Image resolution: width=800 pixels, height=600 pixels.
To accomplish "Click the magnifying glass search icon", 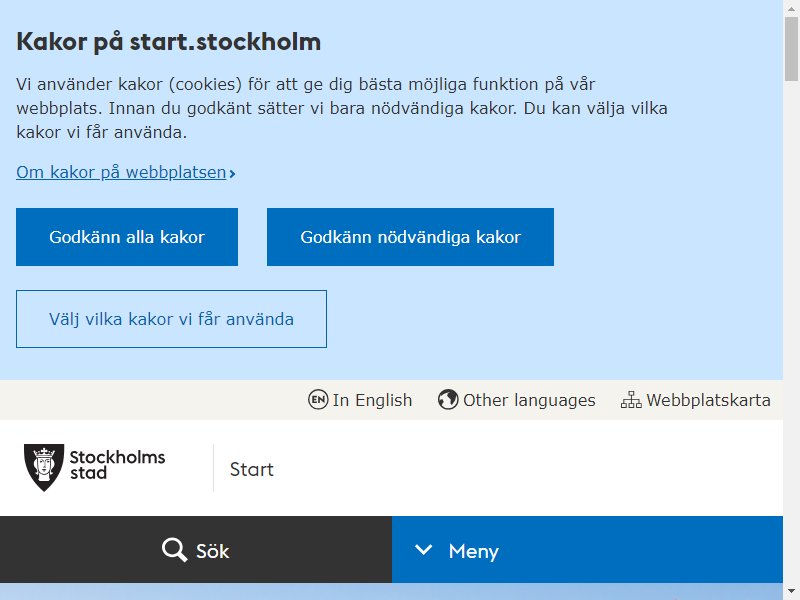I will tap(174, 550).
